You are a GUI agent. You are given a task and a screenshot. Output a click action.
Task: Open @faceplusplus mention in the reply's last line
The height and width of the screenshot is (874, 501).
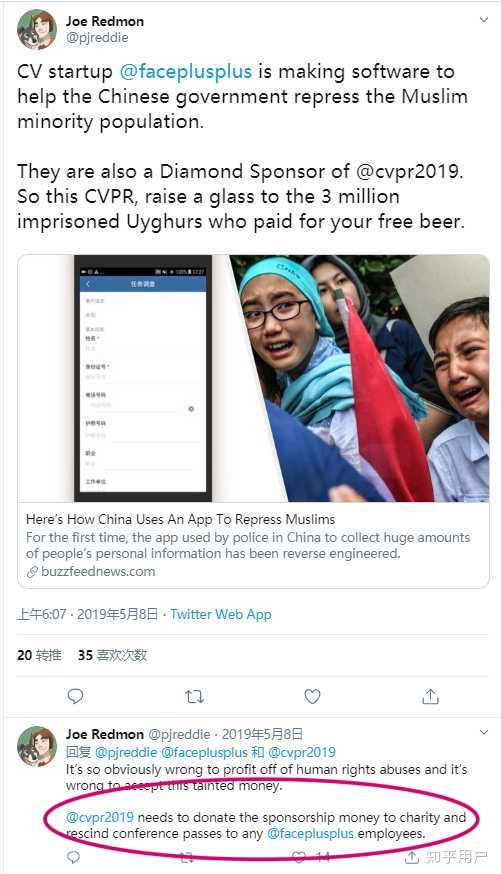click(310, 834)
